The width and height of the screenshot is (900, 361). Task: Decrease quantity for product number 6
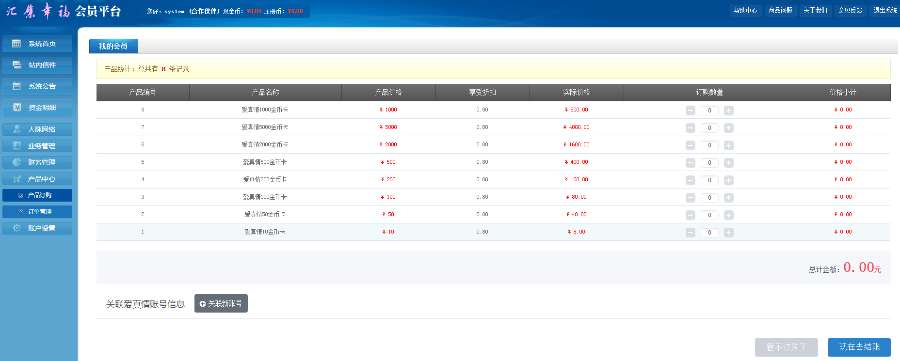690,145
